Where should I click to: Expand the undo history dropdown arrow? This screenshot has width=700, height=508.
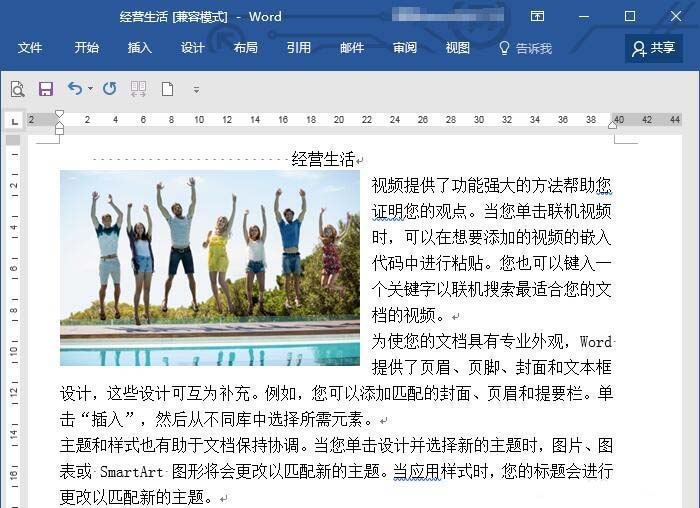pyautogui.click(x=91, y=88)
